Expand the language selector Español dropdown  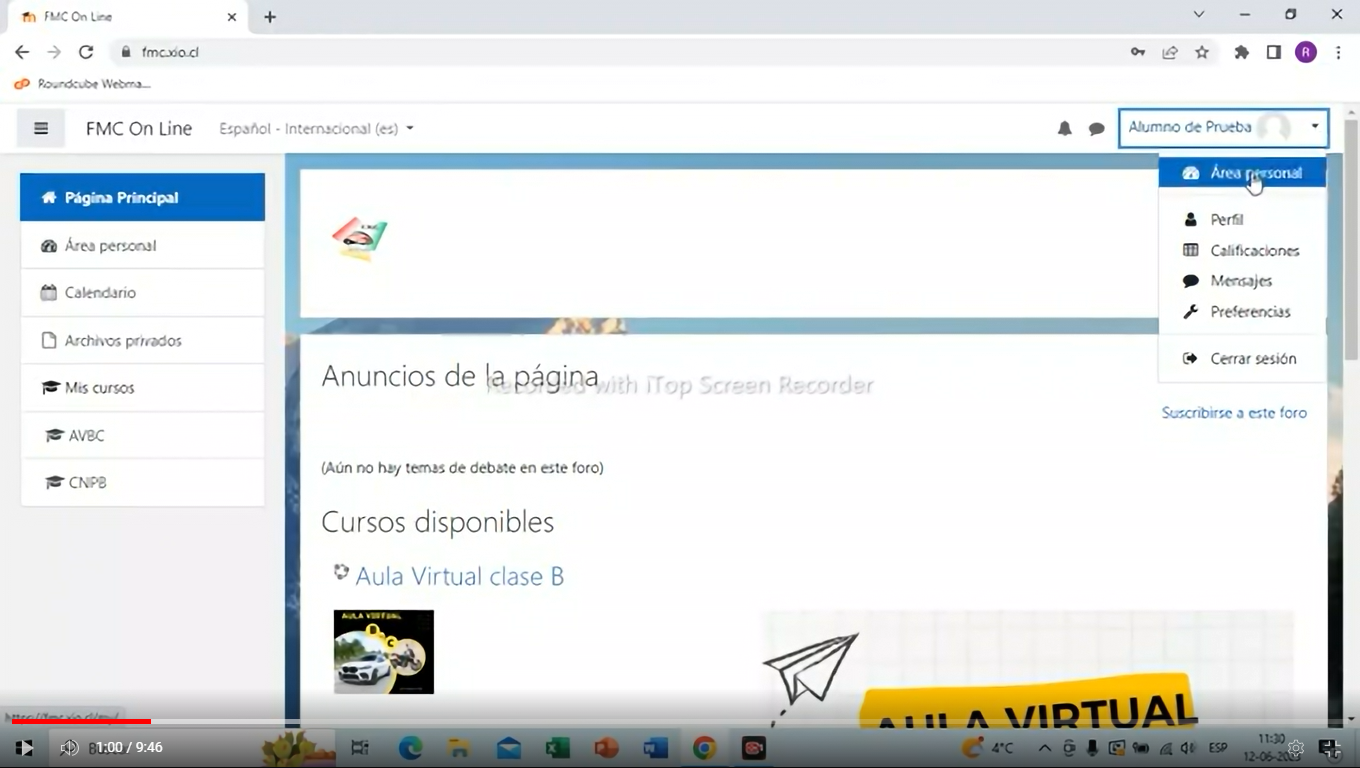pyautogui.click(x=316, y=129)
